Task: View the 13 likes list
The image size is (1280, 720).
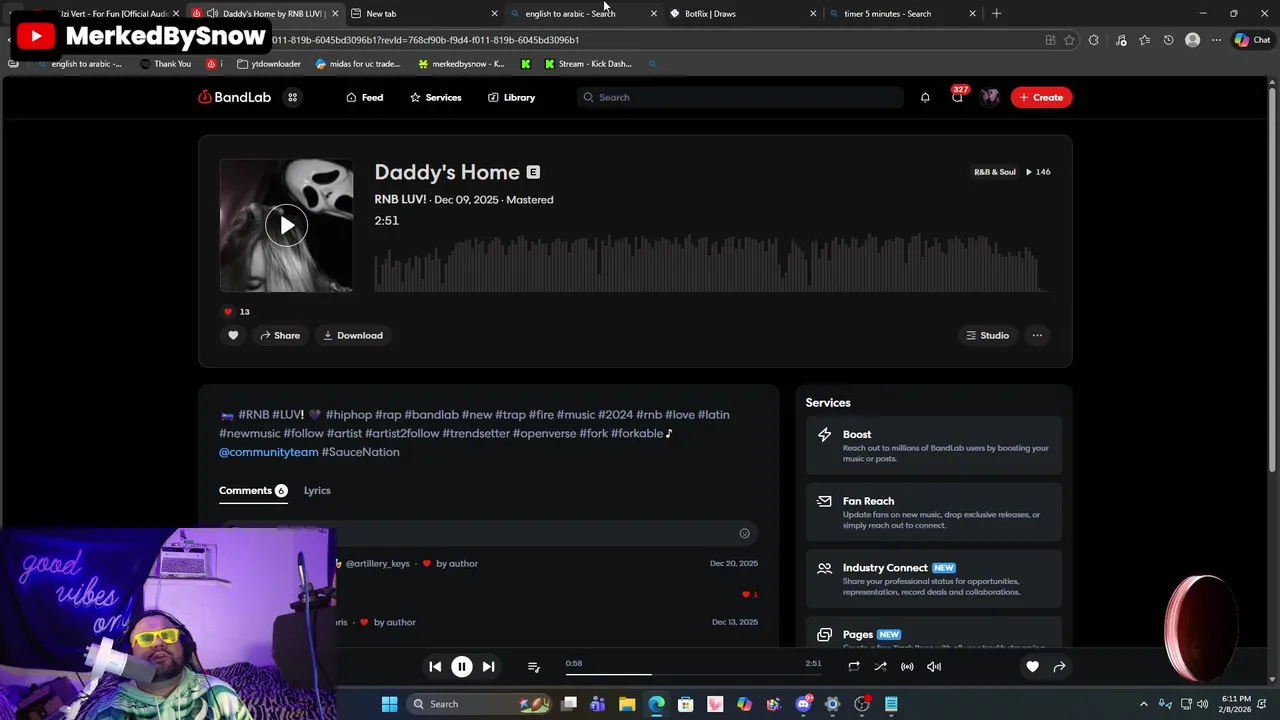Action: pos(236,312)
